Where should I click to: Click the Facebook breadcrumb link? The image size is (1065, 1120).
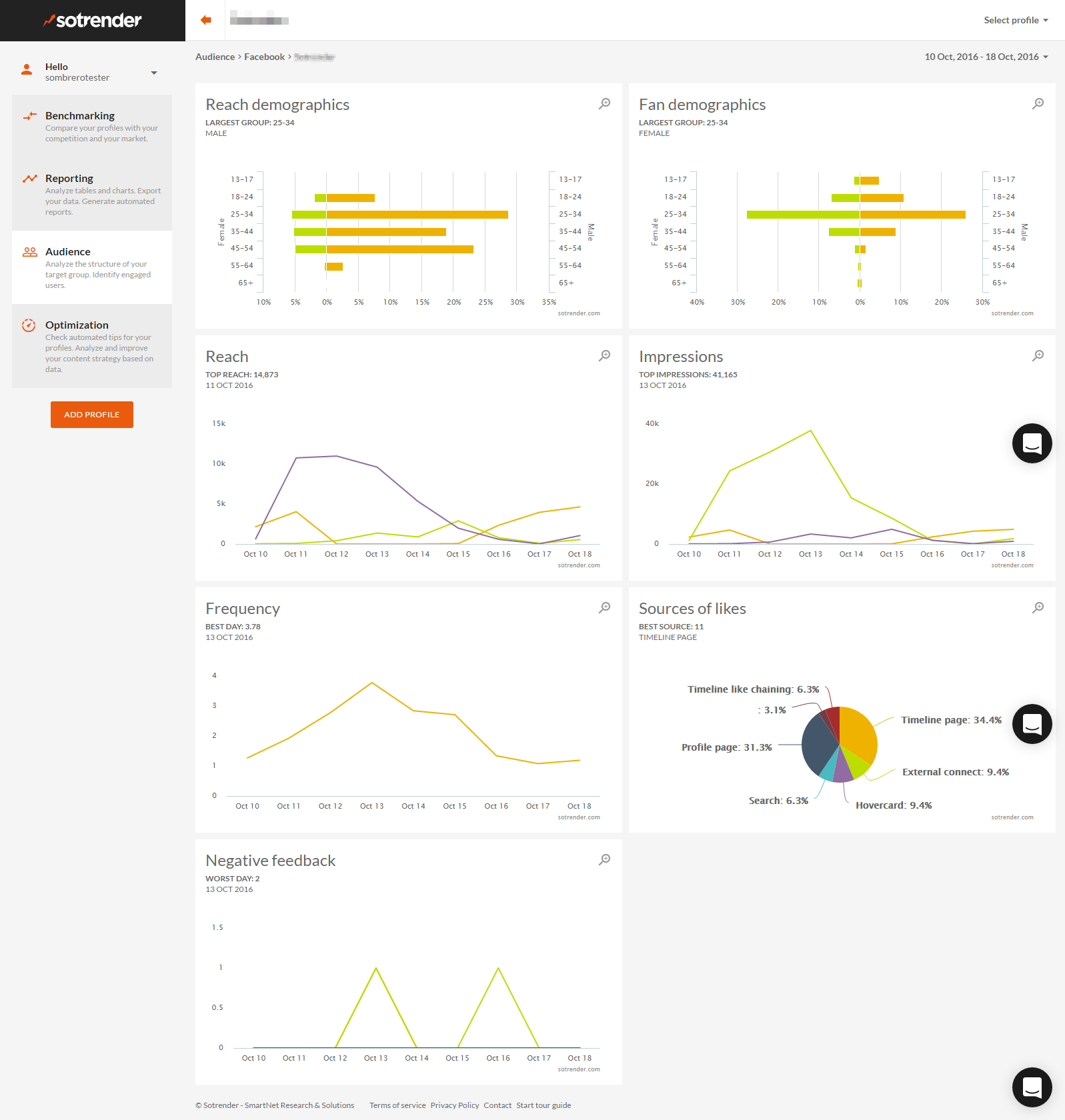[264, 57]
